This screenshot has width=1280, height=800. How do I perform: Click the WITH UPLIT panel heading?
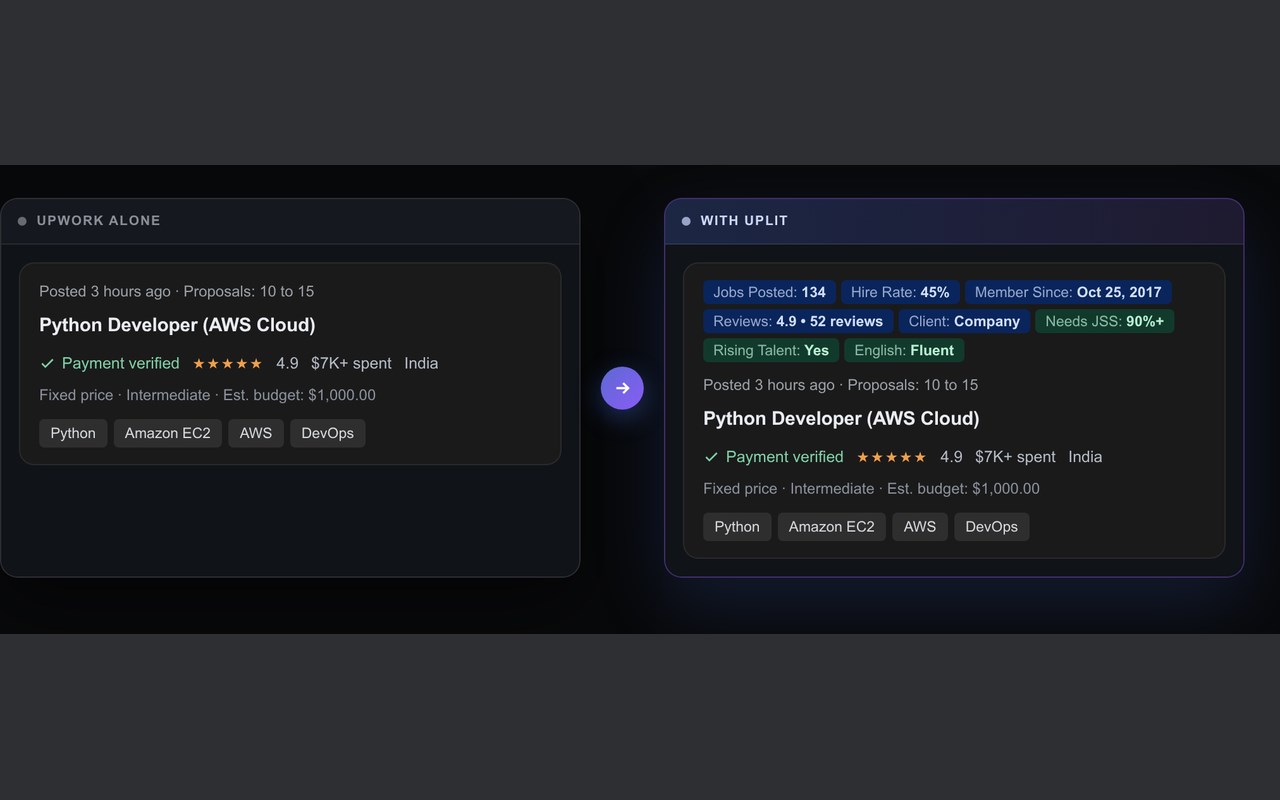[744, 221]
